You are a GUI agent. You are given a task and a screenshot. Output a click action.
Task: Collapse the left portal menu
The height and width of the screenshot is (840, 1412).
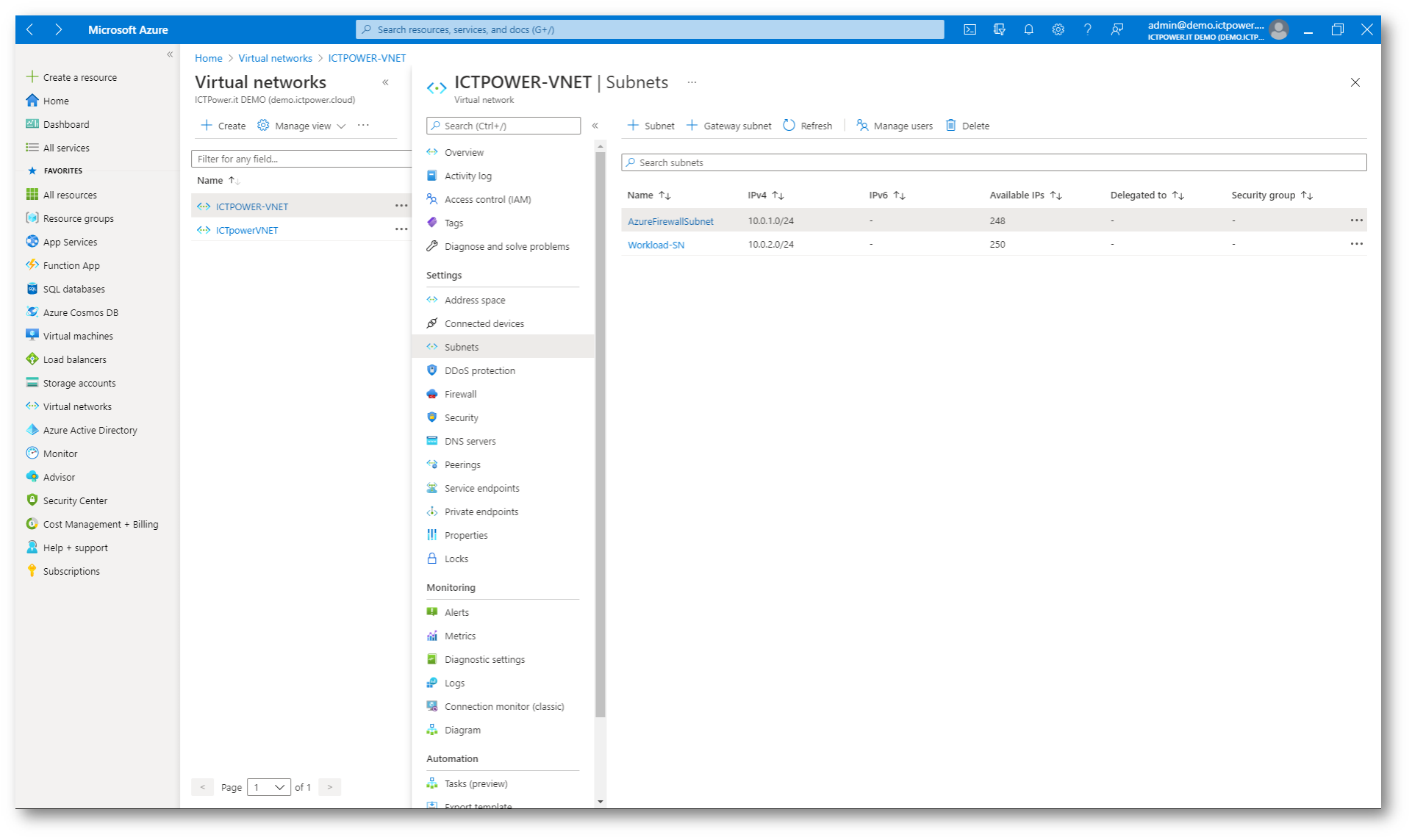[x=170, y=54]
